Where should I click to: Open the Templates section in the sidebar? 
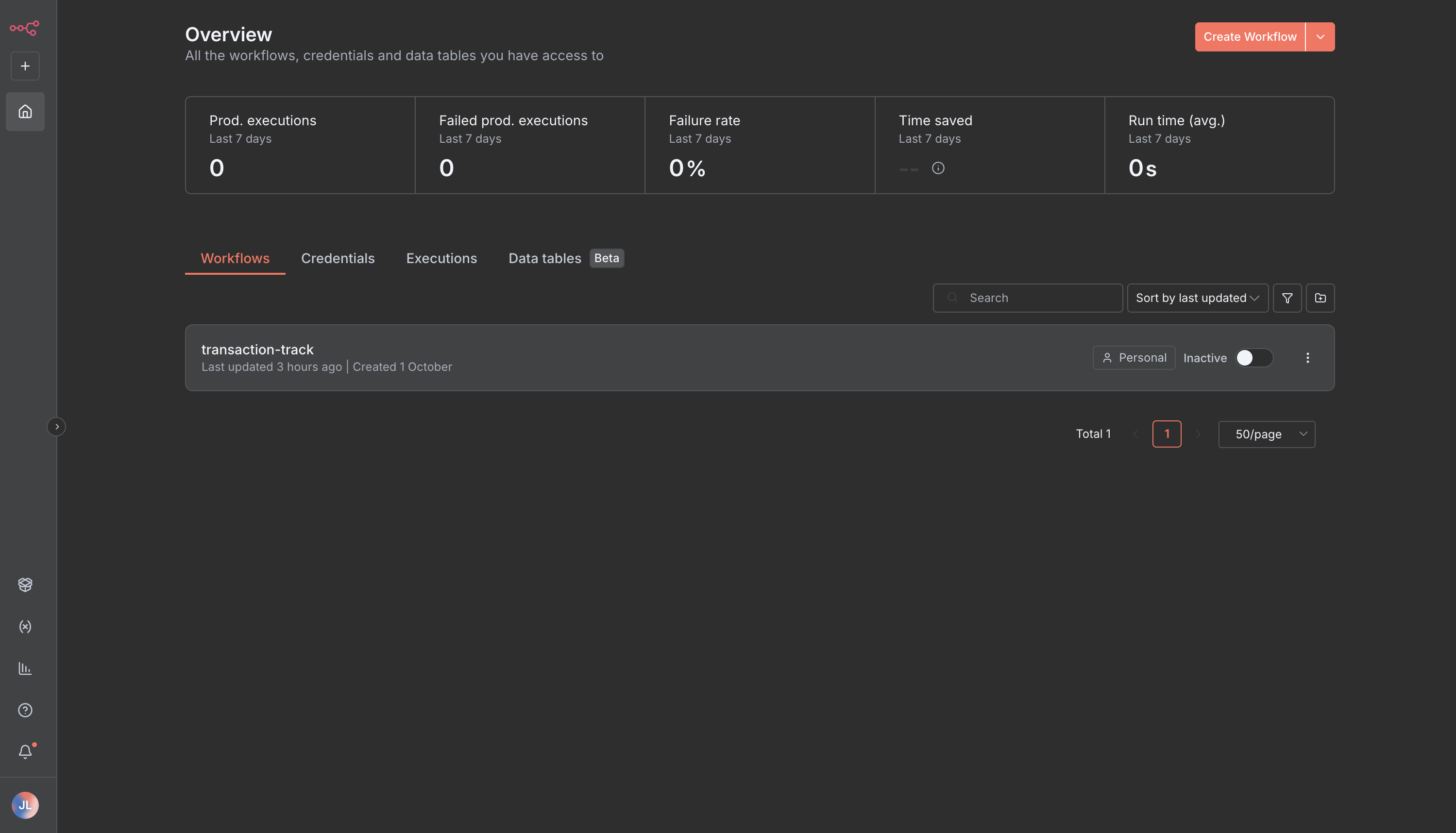pos(25,584)
